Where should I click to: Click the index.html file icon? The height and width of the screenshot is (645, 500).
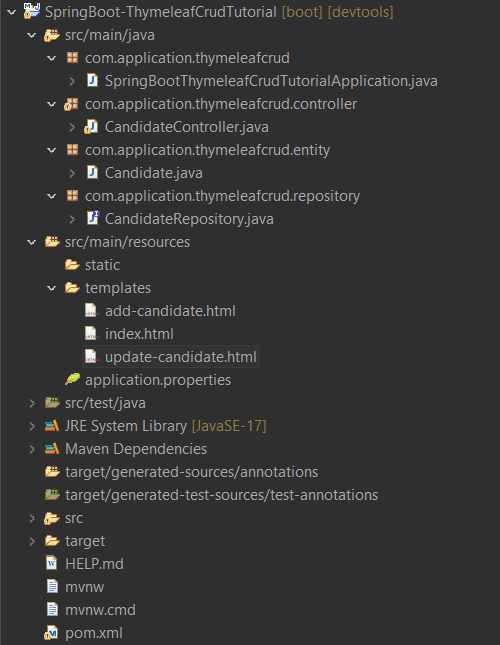pyautogui.click(x=92, y=334)
